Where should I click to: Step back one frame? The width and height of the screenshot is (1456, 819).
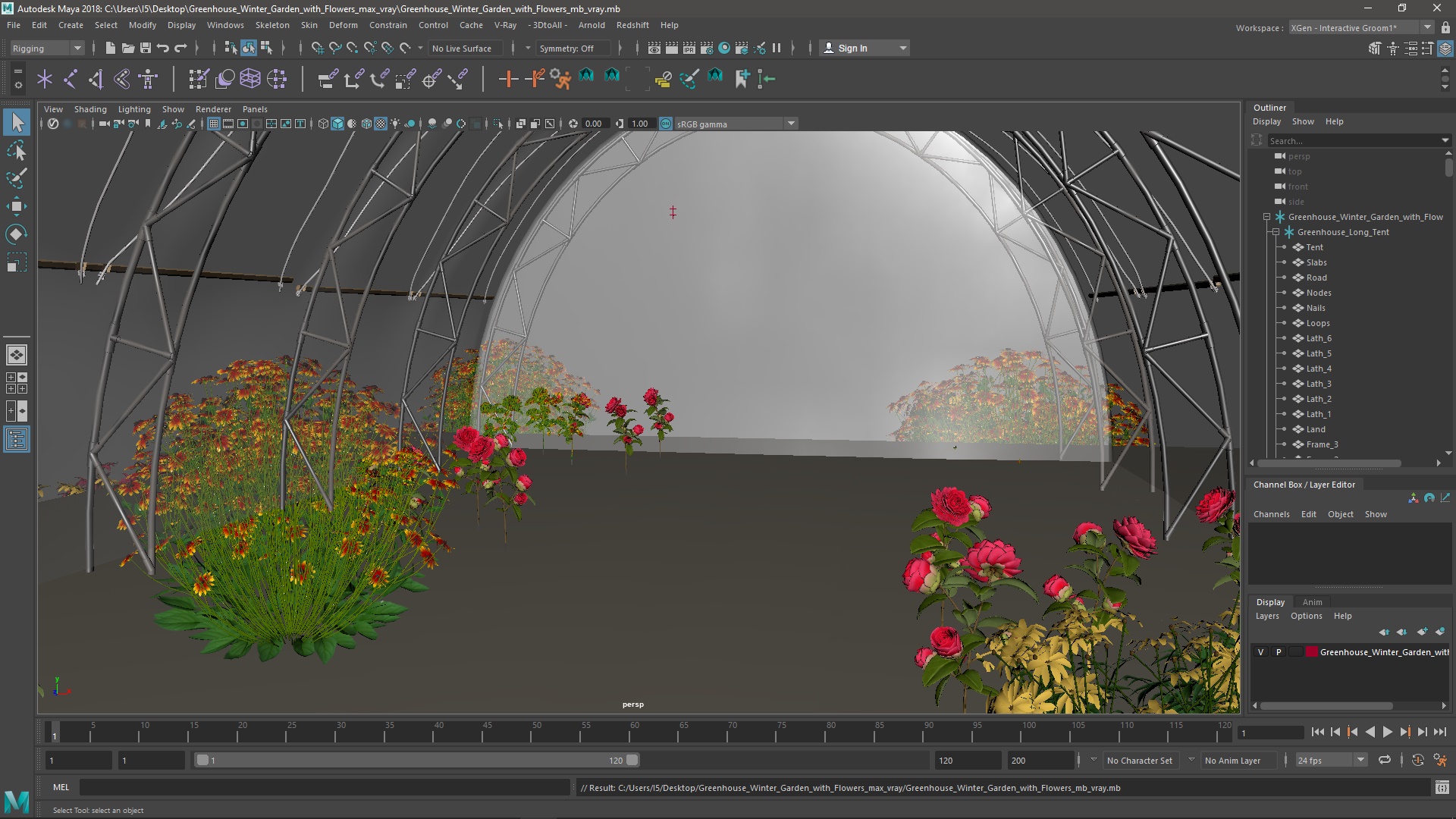pos(1335,733)
